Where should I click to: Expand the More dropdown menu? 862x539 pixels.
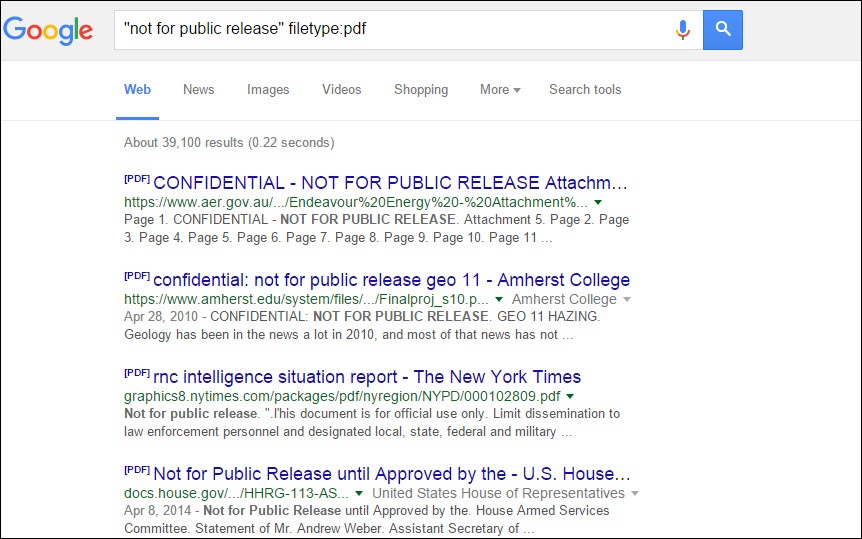click(x=500, y=90)
